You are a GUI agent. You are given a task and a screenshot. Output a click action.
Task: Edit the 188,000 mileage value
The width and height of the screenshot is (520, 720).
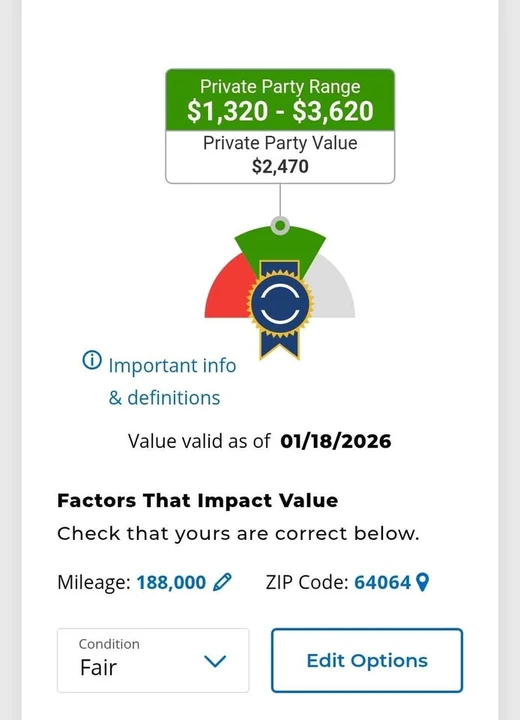(171, 582)
